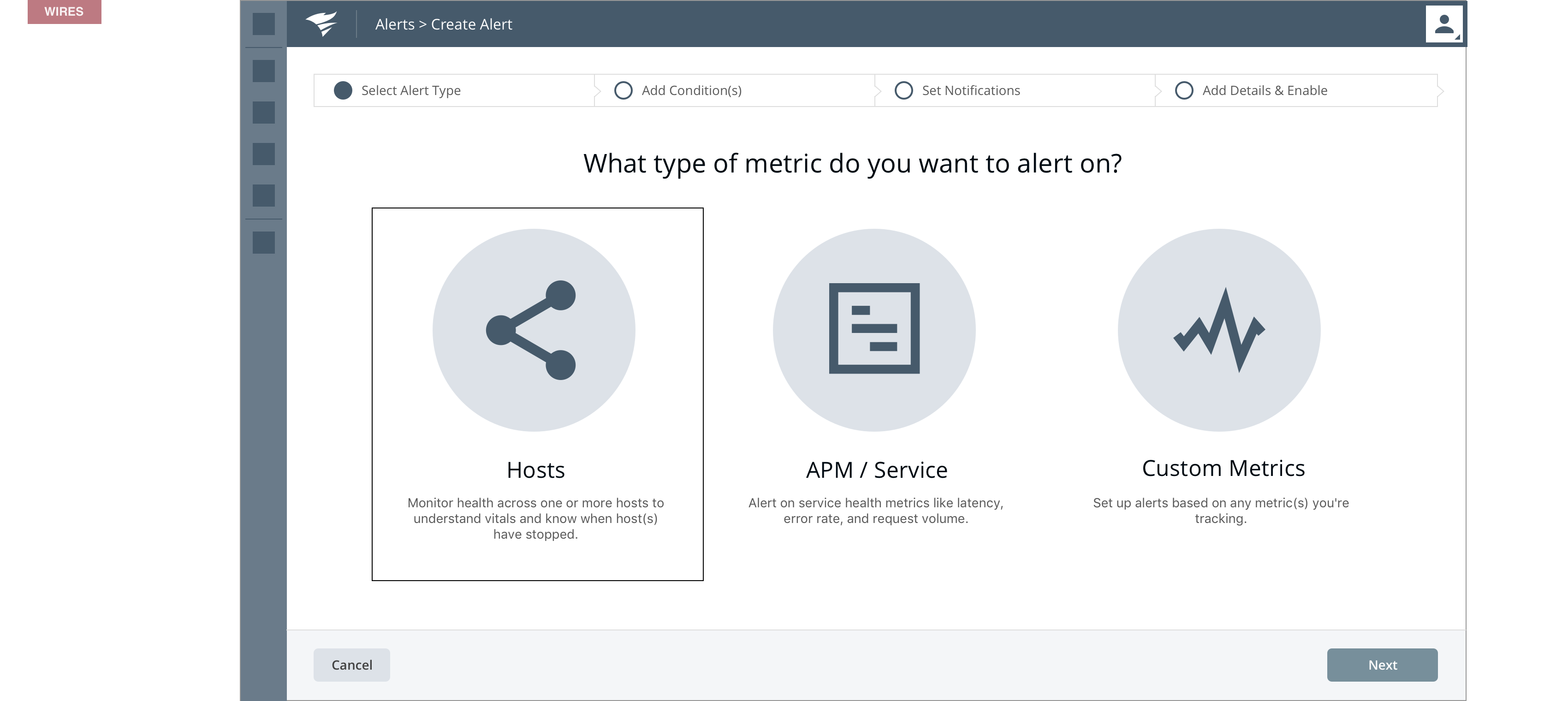This screenshot has width=1568, height=701.
Task: Click the bottom sidebar square icon
Action: 264,243
